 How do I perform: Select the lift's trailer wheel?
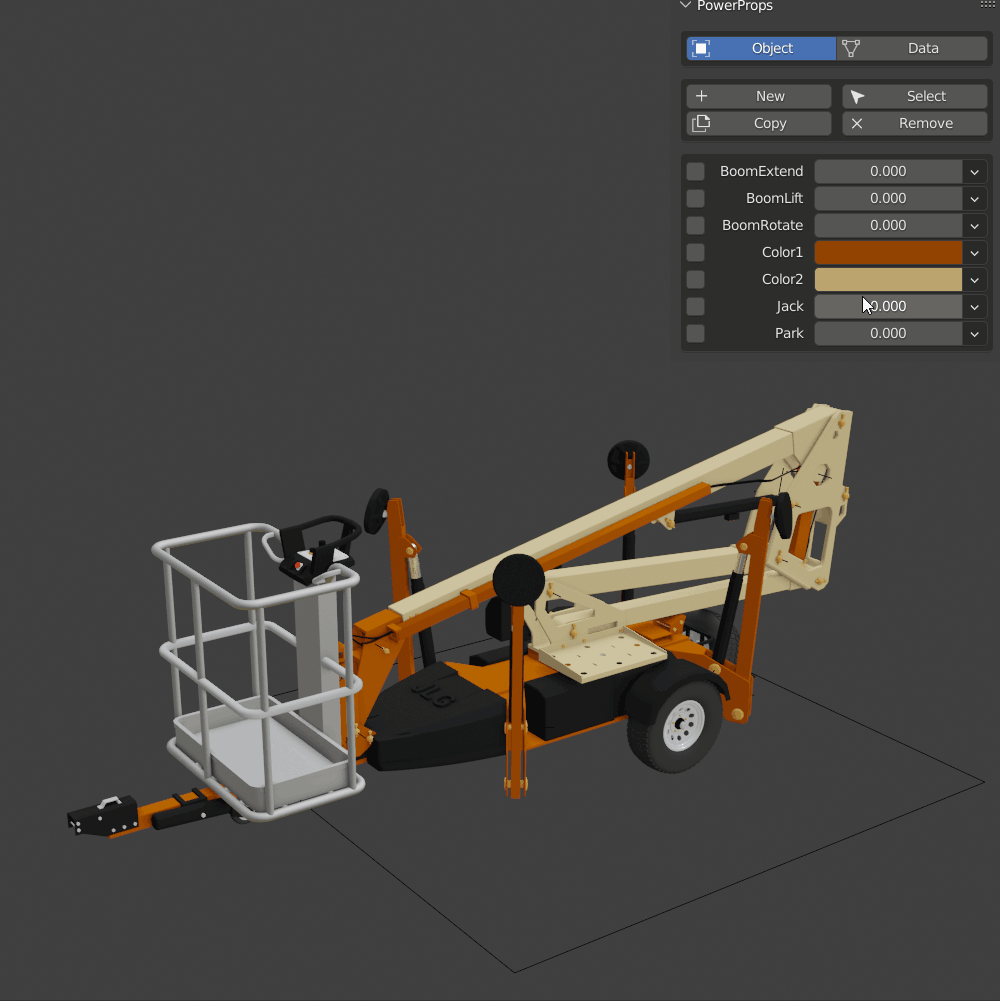click(678, 725)
